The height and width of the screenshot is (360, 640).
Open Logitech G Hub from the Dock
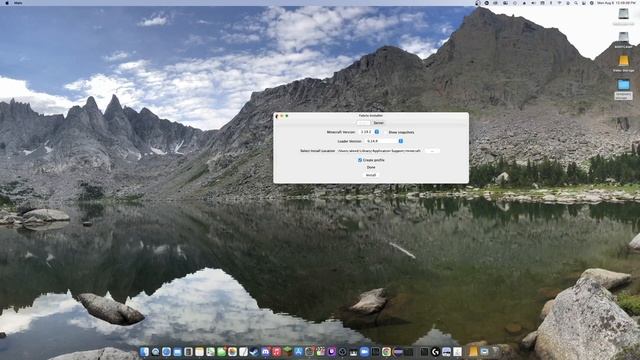436,351
